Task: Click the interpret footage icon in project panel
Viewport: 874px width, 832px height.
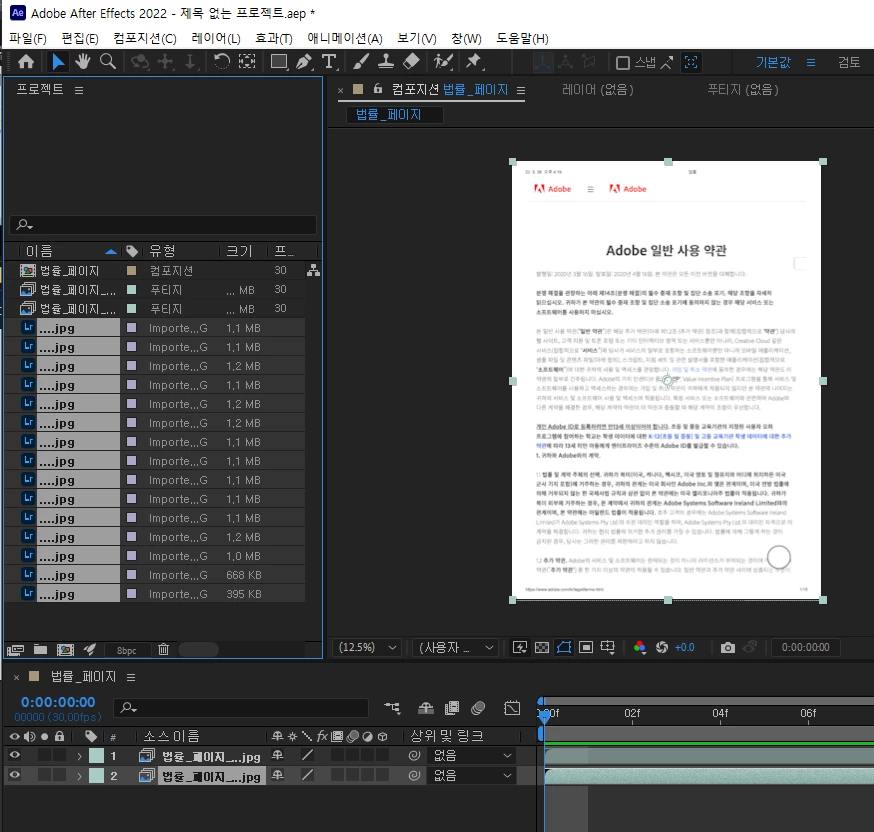Action: tap(15, 650)
